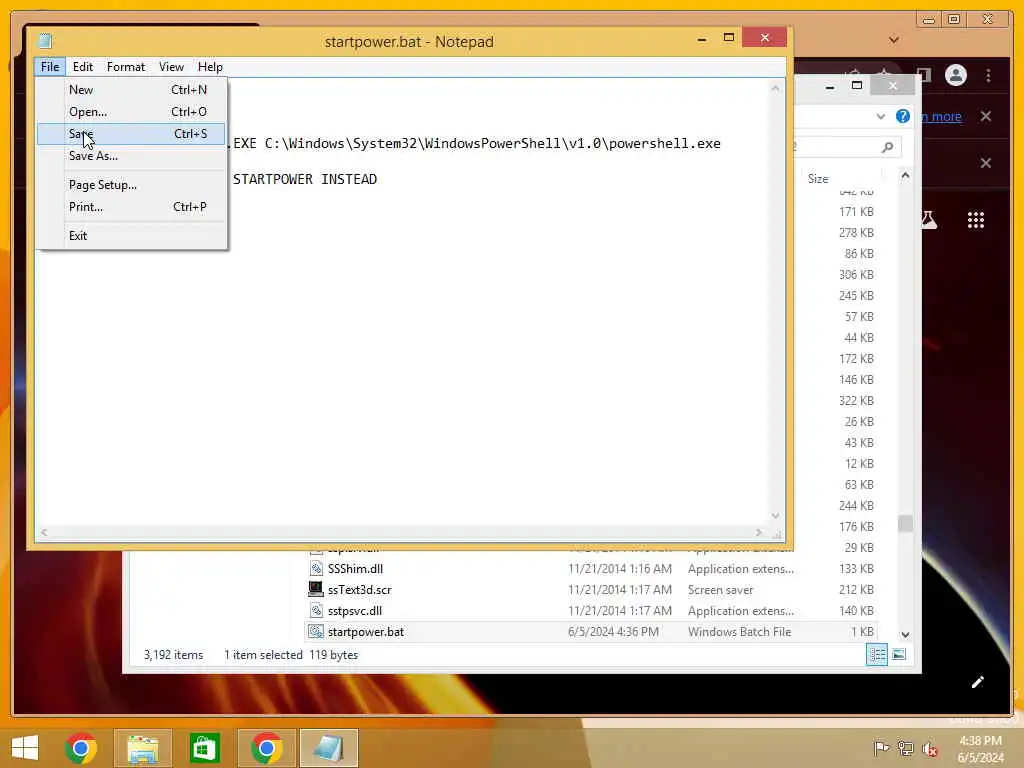This screenshot has width=1024, height=768.
Task: Select the startpower.bat file row
Action: [591, 632]
